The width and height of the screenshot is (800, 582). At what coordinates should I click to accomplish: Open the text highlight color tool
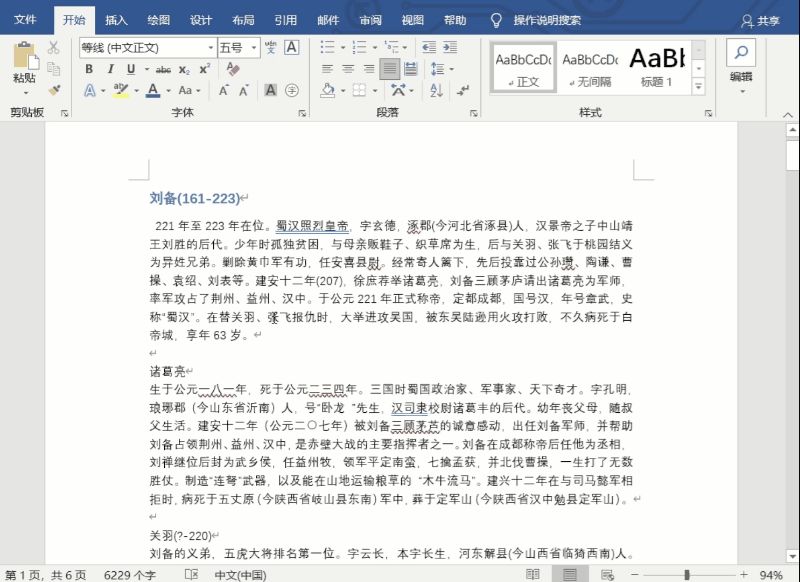(x=120, y=89)
